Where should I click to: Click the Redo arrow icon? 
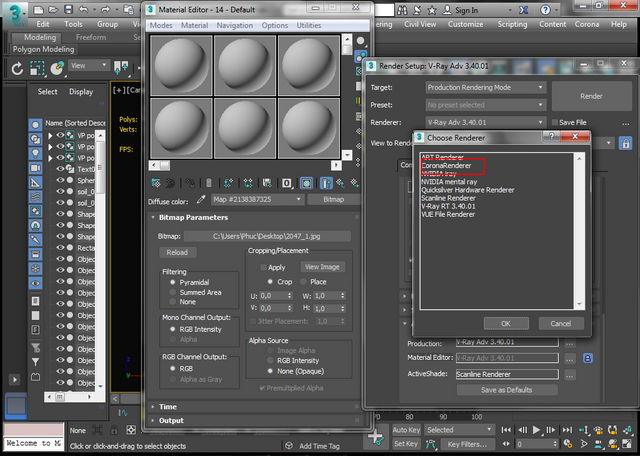pos(105,10)
